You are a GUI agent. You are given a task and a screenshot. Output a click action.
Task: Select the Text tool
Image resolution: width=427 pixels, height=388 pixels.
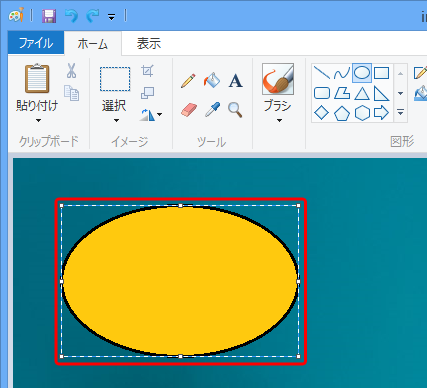236,81
